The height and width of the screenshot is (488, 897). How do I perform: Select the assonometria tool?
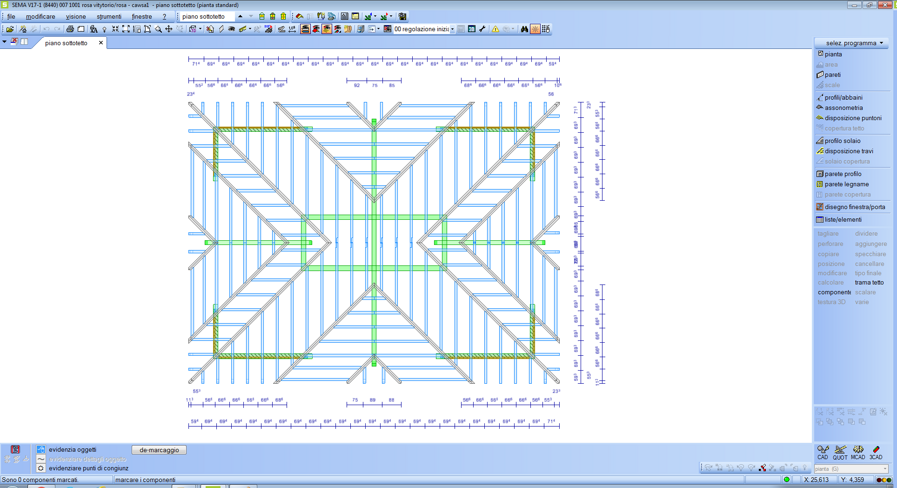[843, 108]
